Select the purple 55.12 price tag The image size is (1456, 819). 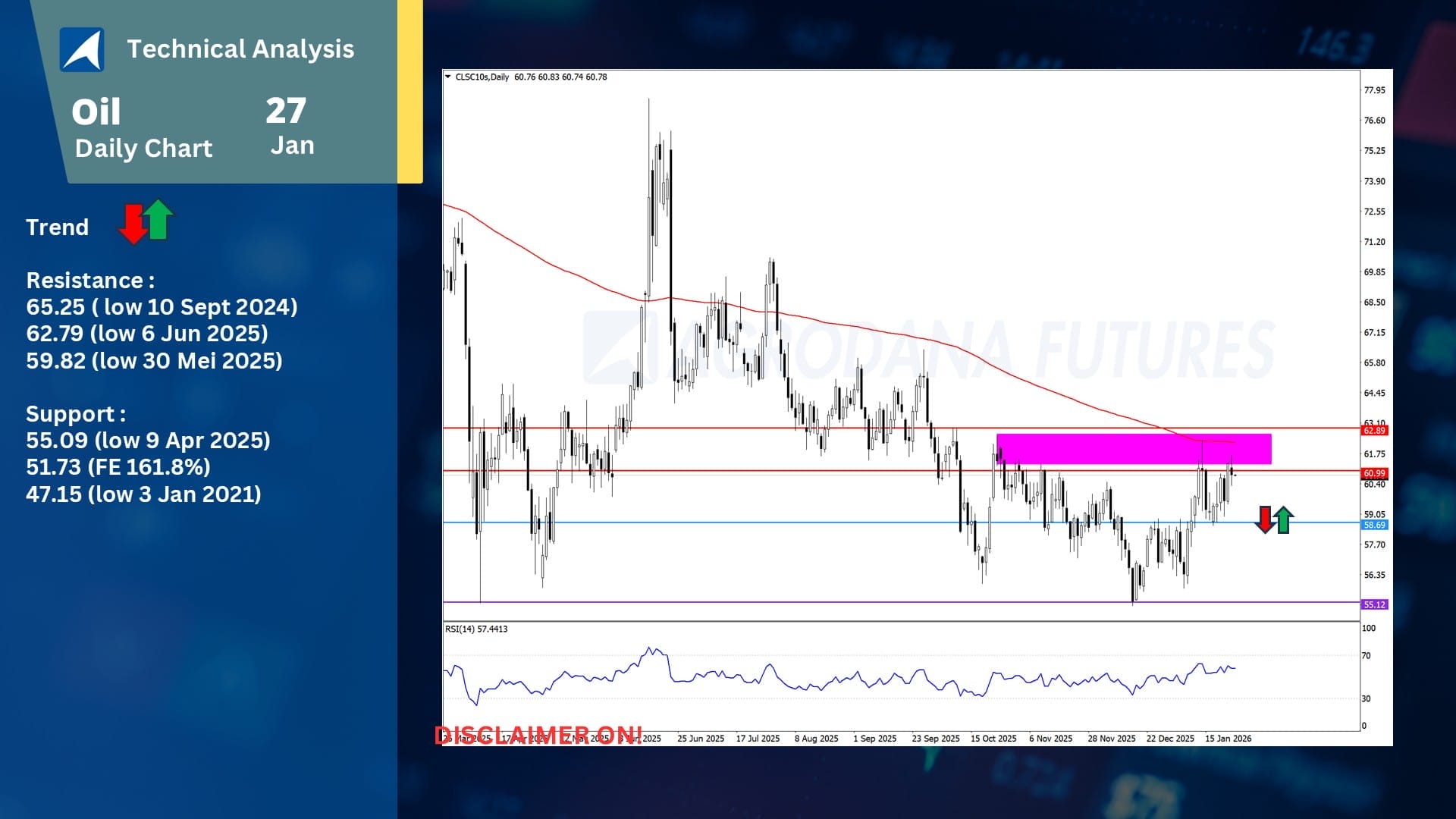point(1373,604)
